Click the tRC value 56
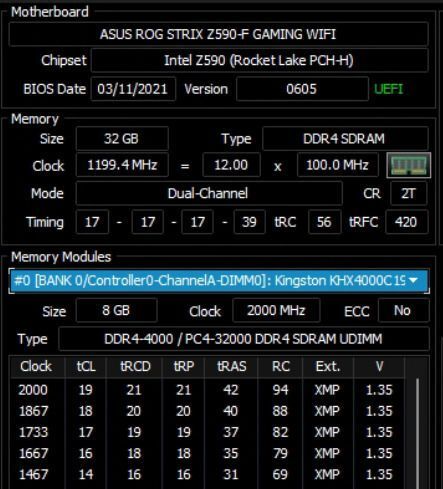The width and height of the screenshot is (443, 489). tap(324, 222)
